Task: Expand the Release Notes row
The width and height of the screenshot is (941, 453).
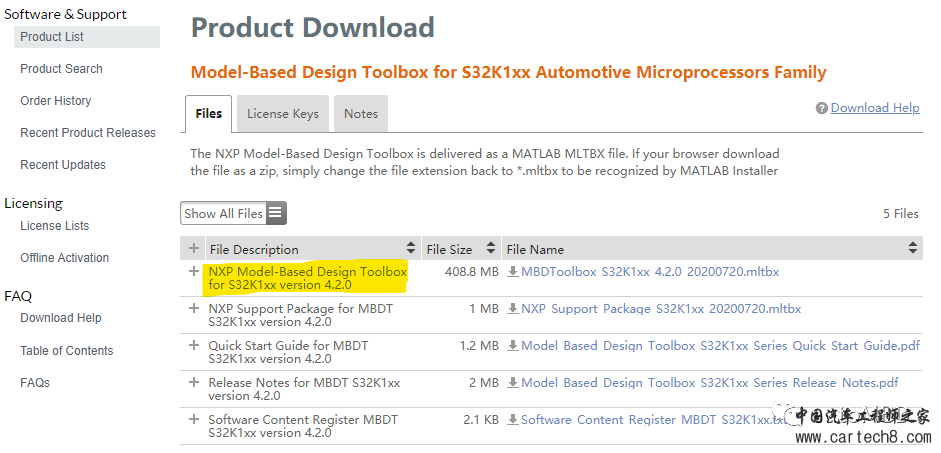Action: pyautogui.click(x=193, y=382)
